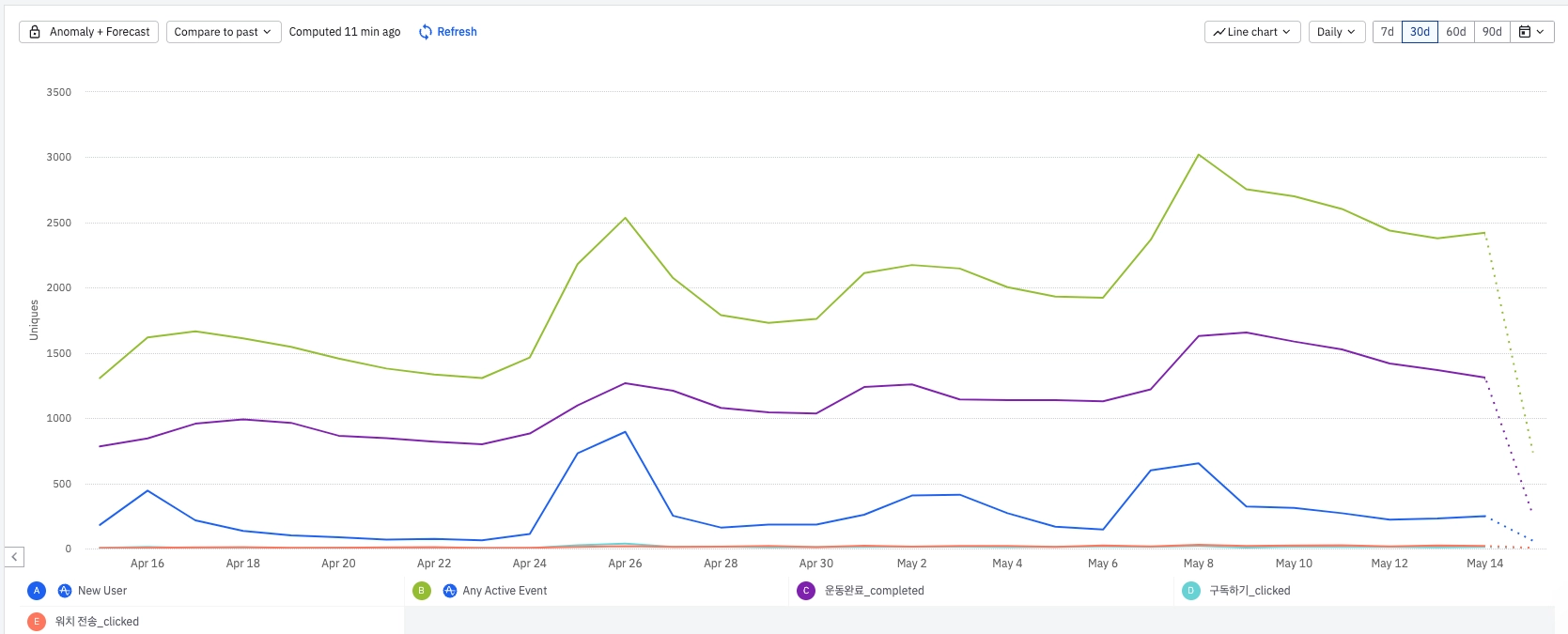The width and height of the screenshot is (1568, 634).
Task: Click the green B series color badge
Action: tap(422, 591)
